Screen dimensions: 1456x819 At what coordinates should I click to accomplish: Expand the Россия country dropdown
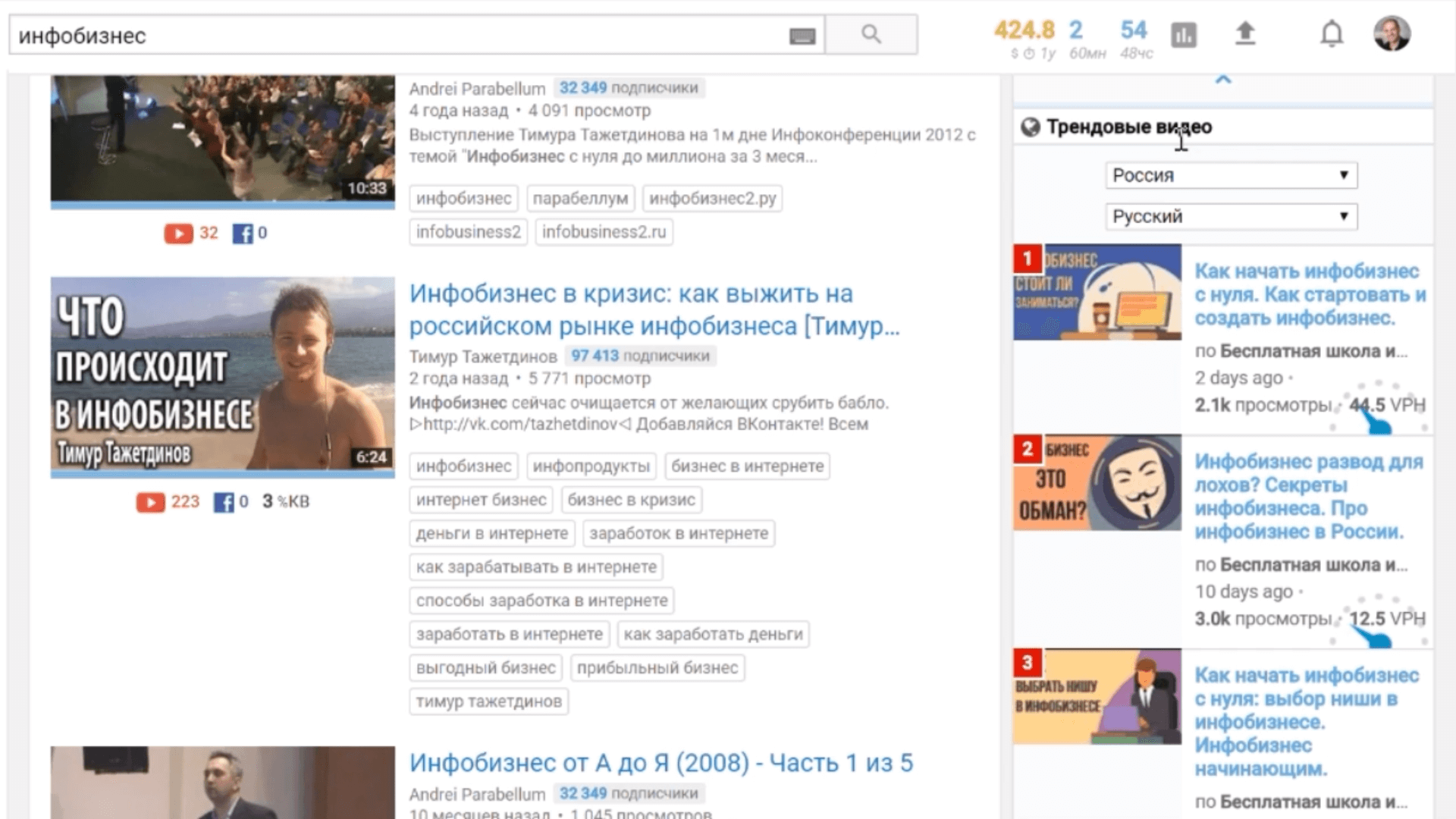pos(1230,175)
